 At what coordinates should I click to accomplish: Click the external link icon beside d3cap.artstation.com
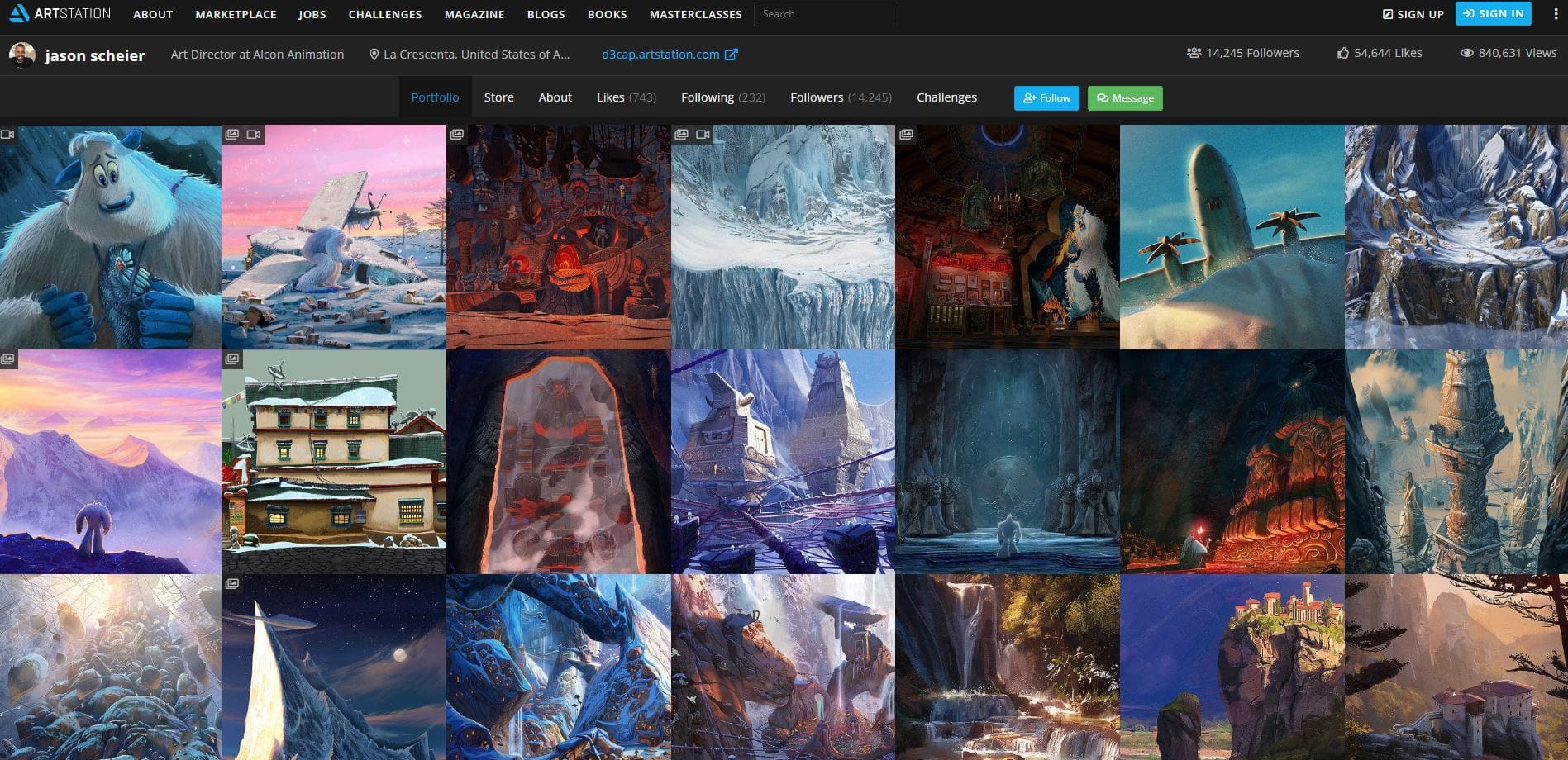tap(732, 55)
